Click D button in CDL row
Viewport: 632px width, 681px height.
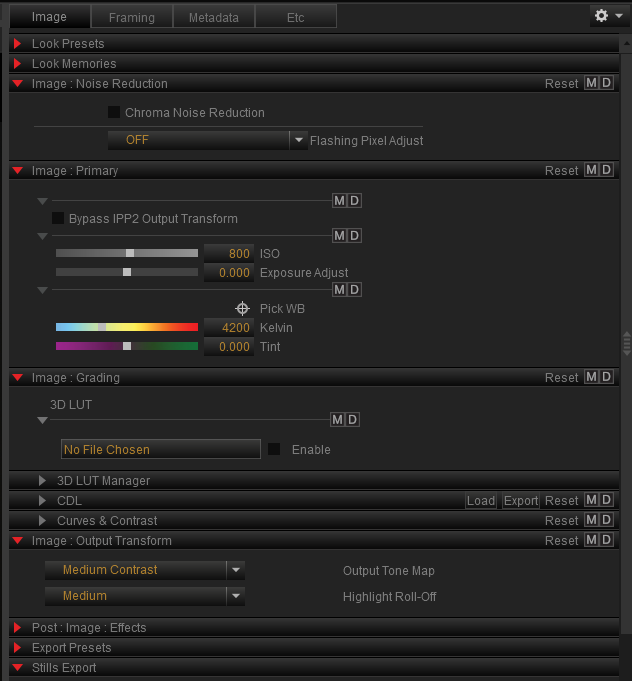point(606,500)
